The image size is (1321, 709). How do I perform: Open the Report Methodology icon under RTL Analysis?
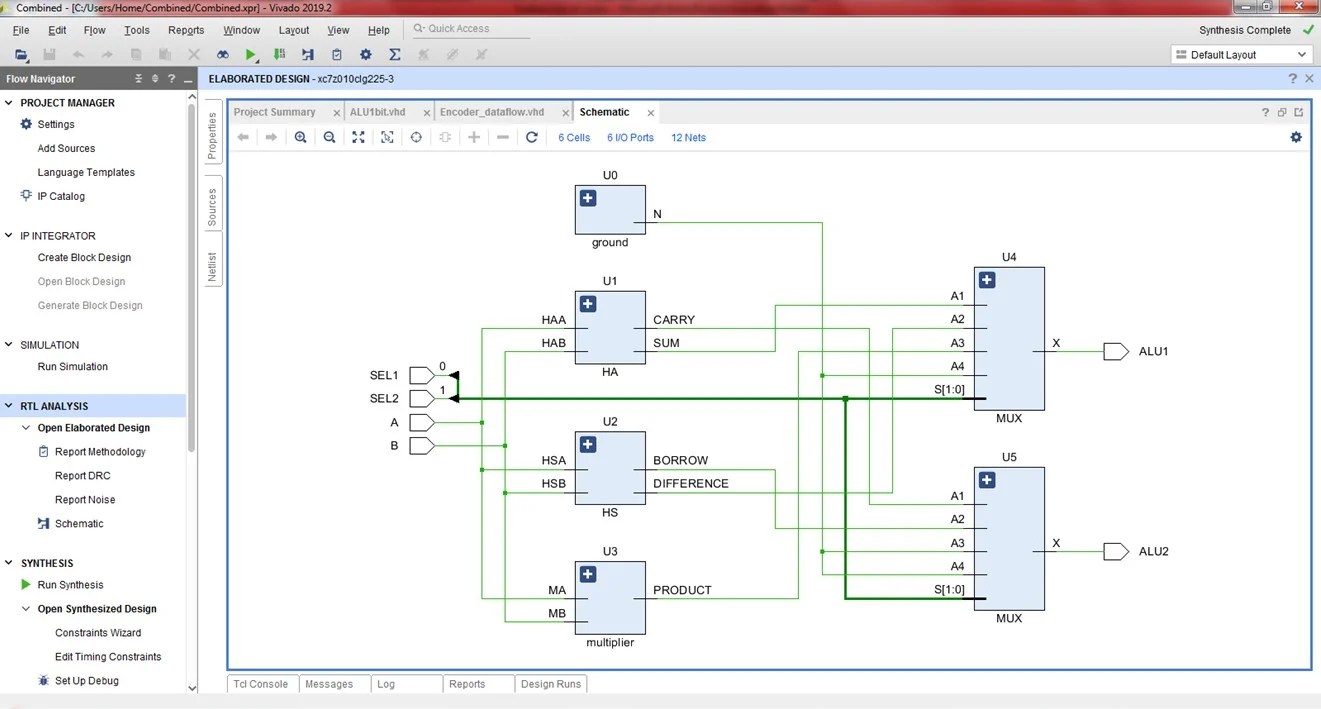click(42, 451)
